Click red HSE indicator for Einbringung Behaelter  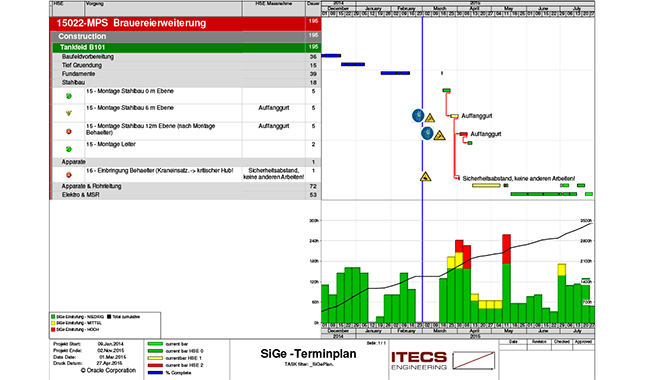tap(69, 175)
